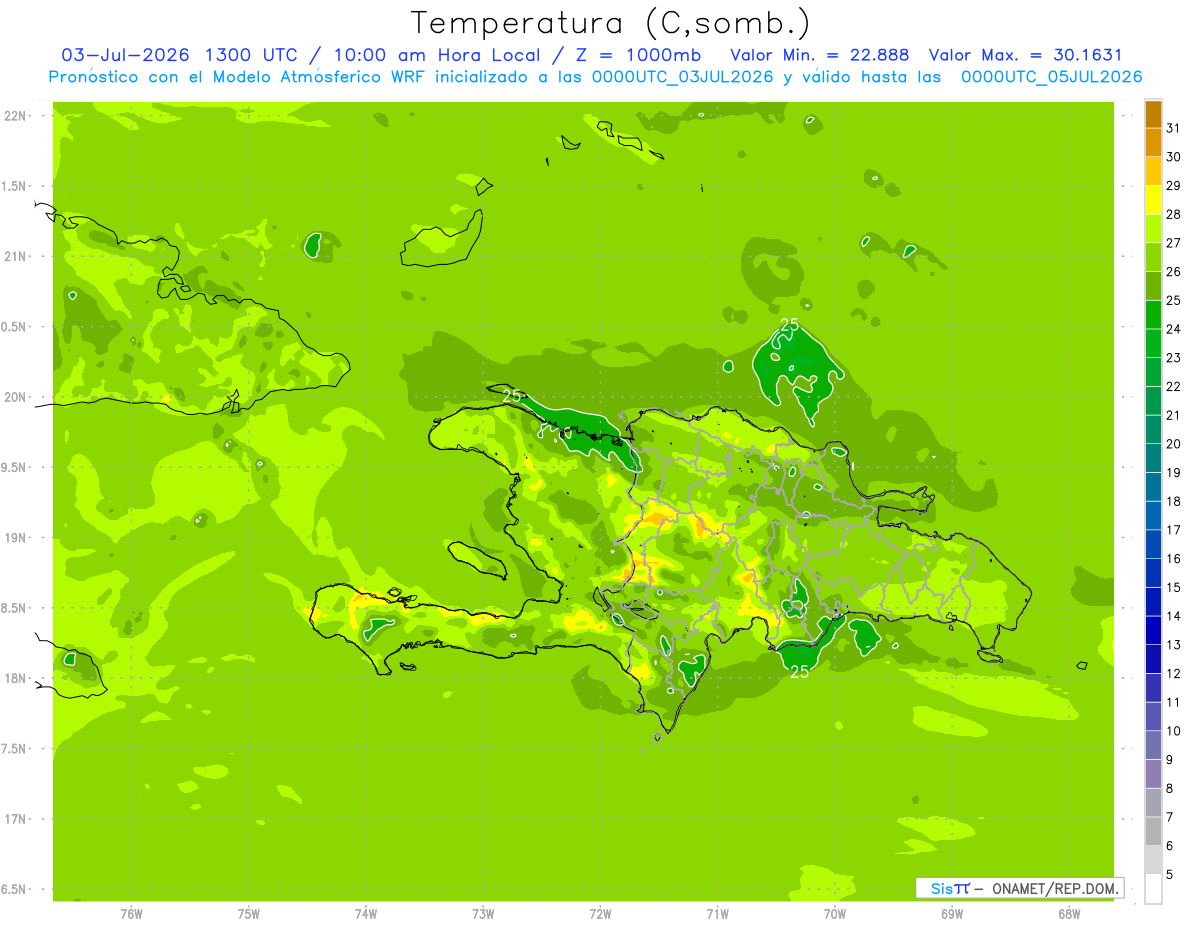Pick the purple legend swatch between 9 and 10
This screenshot has height=927, width=1200.
point(1153,745)
